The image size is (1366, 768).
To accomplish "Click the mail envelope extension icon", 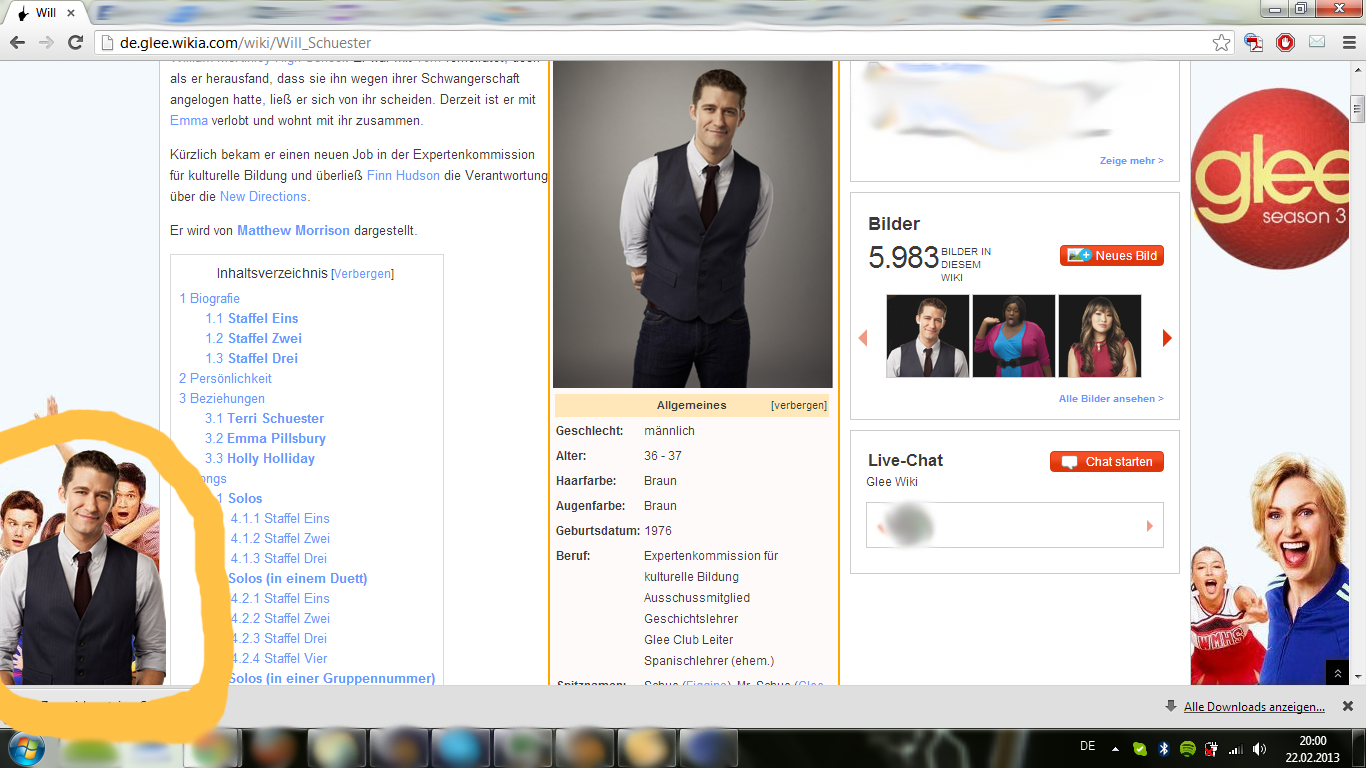I will click(x=1317, y=42).
